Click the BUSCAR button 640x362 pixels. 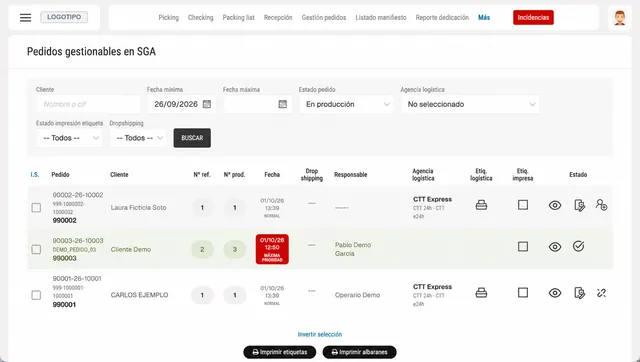[192, 138]
